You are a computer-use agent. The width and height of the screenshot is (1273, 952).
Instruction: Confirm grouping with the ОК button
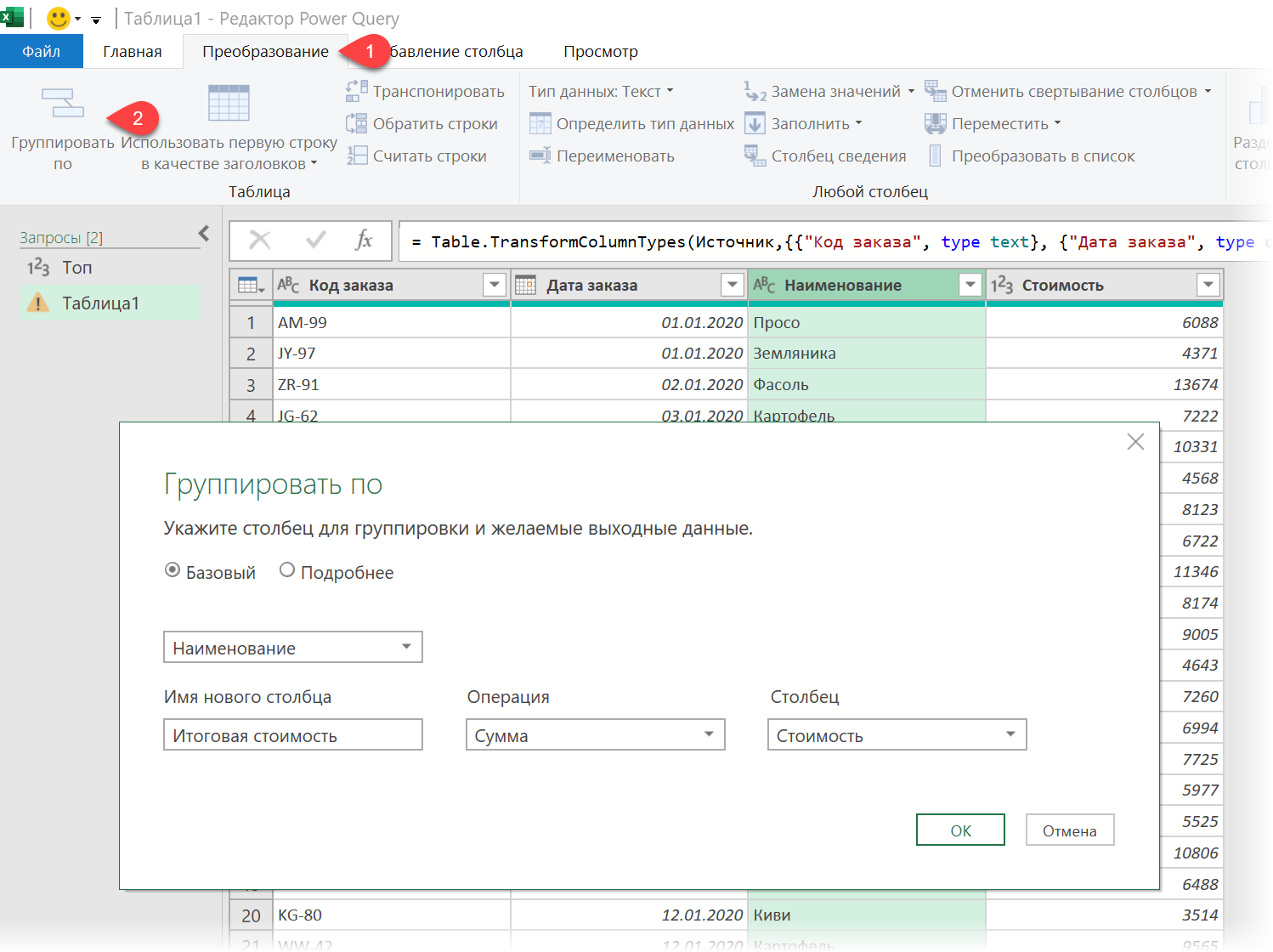pos(960,830)
